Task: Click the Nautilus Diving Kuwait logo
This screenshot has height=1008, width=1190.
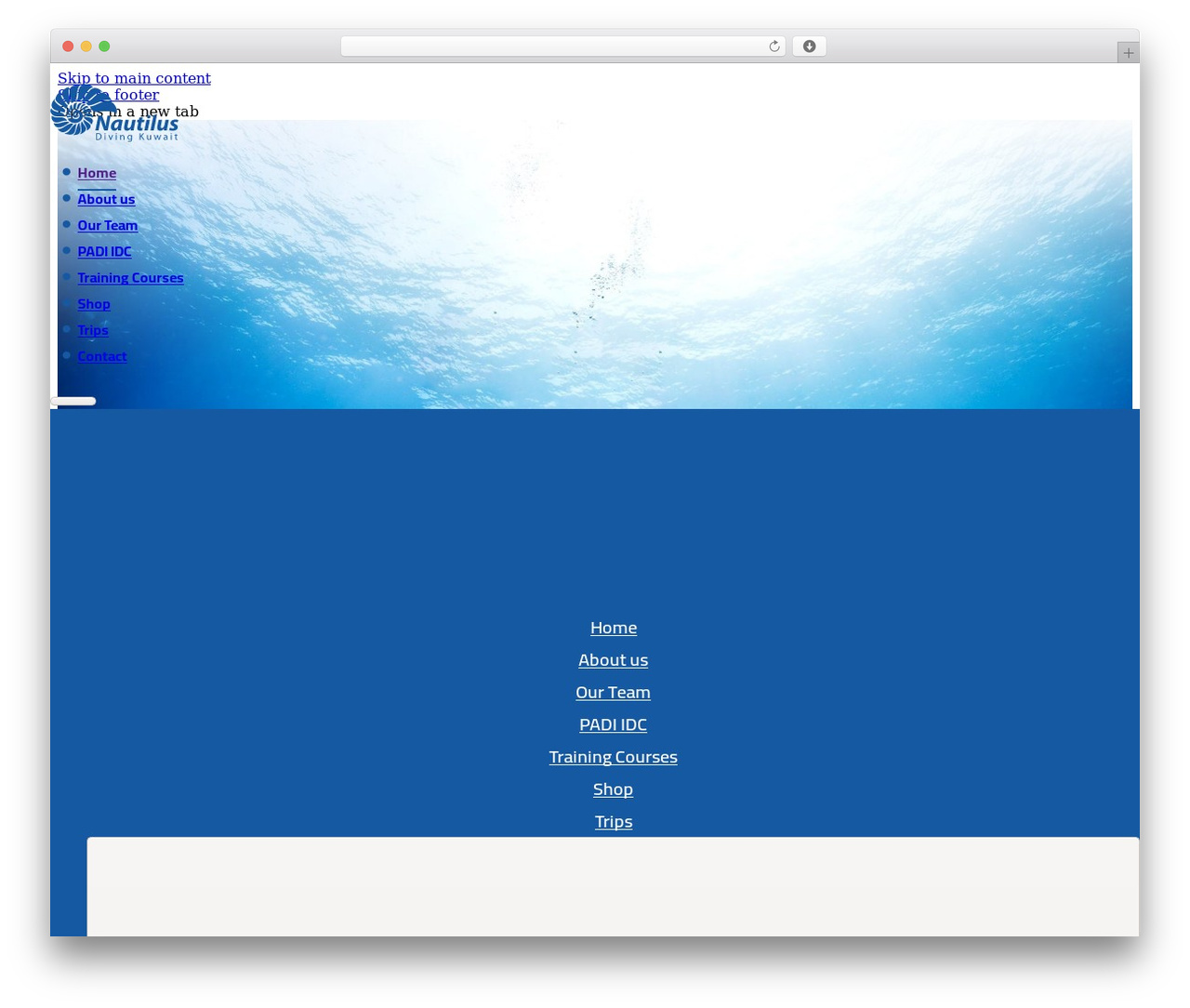Action: pos(115,113)
